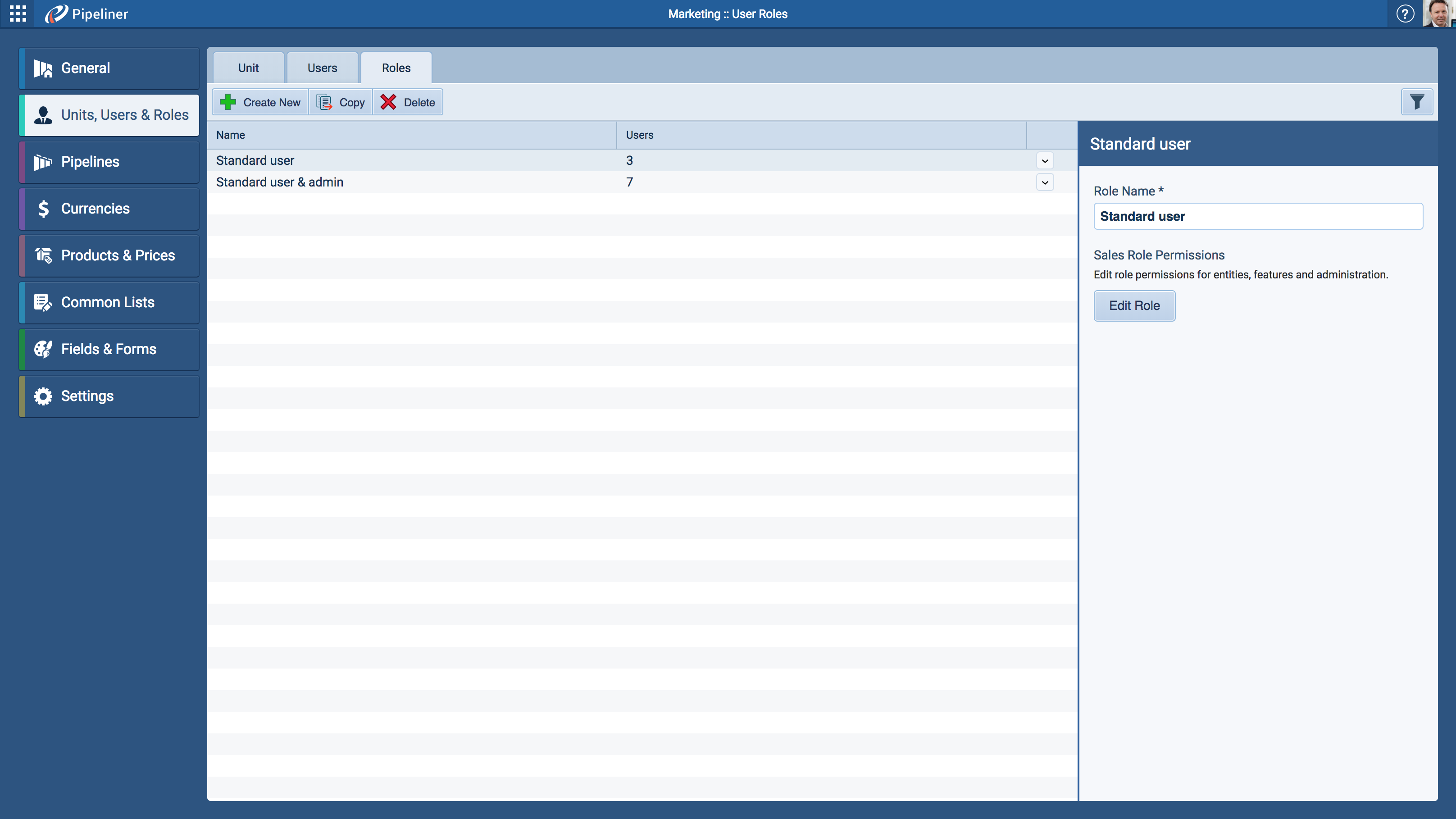Open the General admin section
The height and width of the screenshot is (819, 1456).
point(109,68)
